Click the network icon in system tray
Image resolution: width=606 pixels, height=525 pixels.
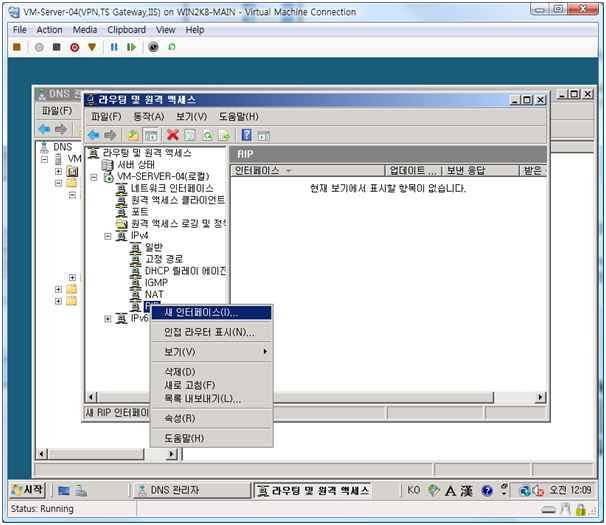525,491
